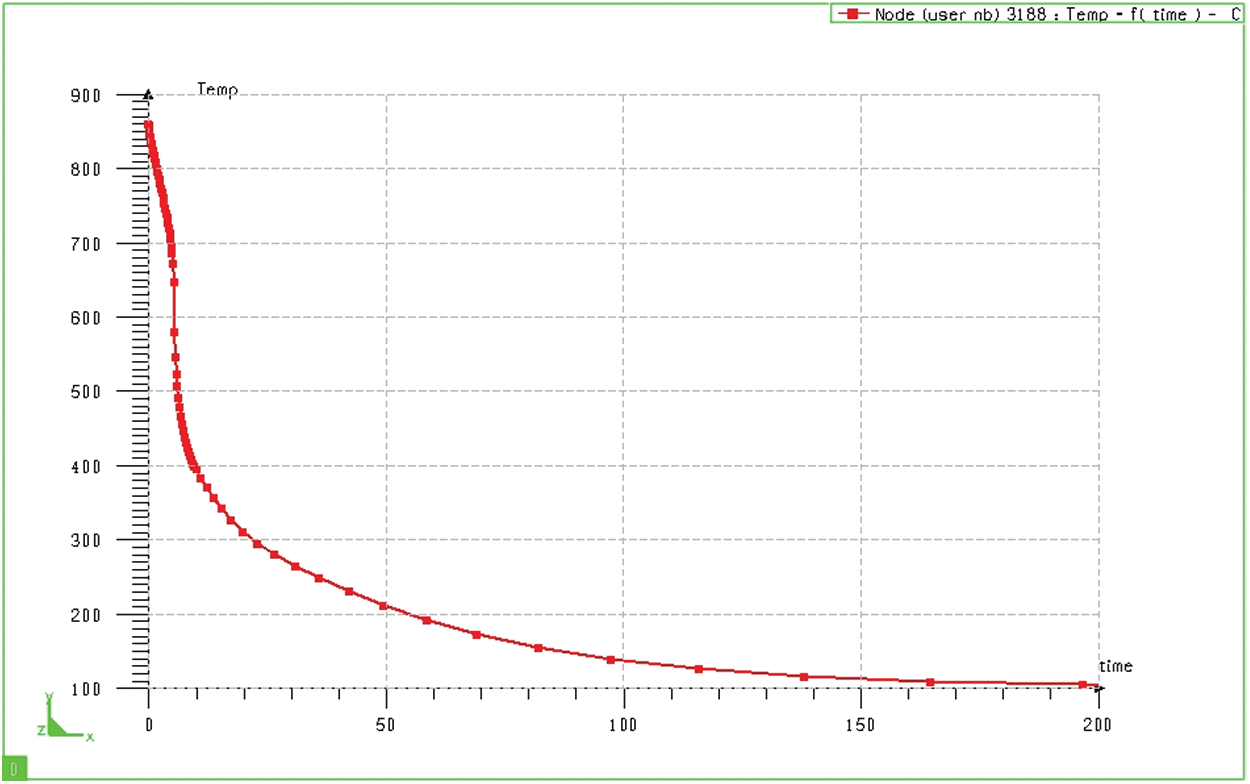Viewport: 1250px width, 784px height.
Task: Select the first data point at curve top
Action: tap(148, 125)
